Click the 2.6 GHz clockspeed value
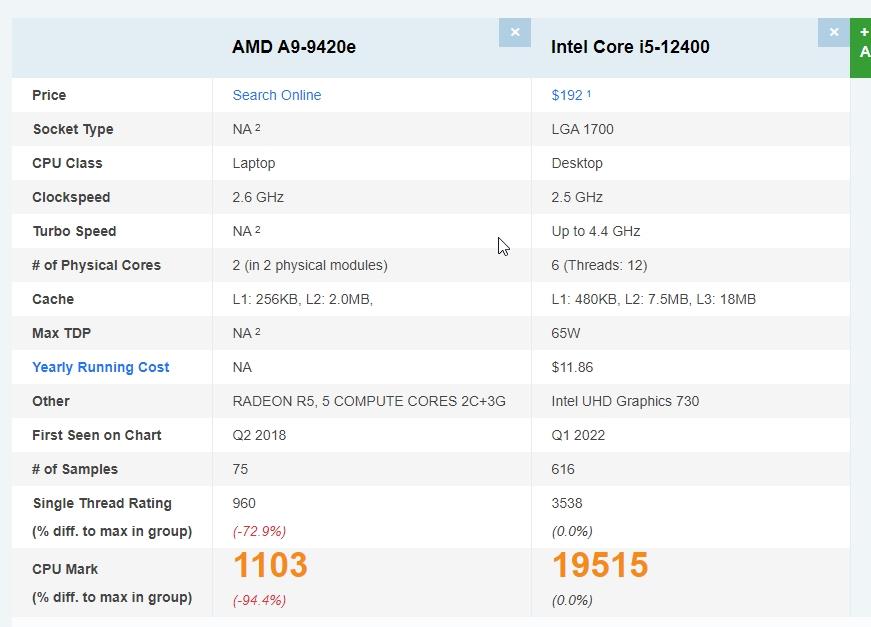The image size is (871, 627). [258, 197]
